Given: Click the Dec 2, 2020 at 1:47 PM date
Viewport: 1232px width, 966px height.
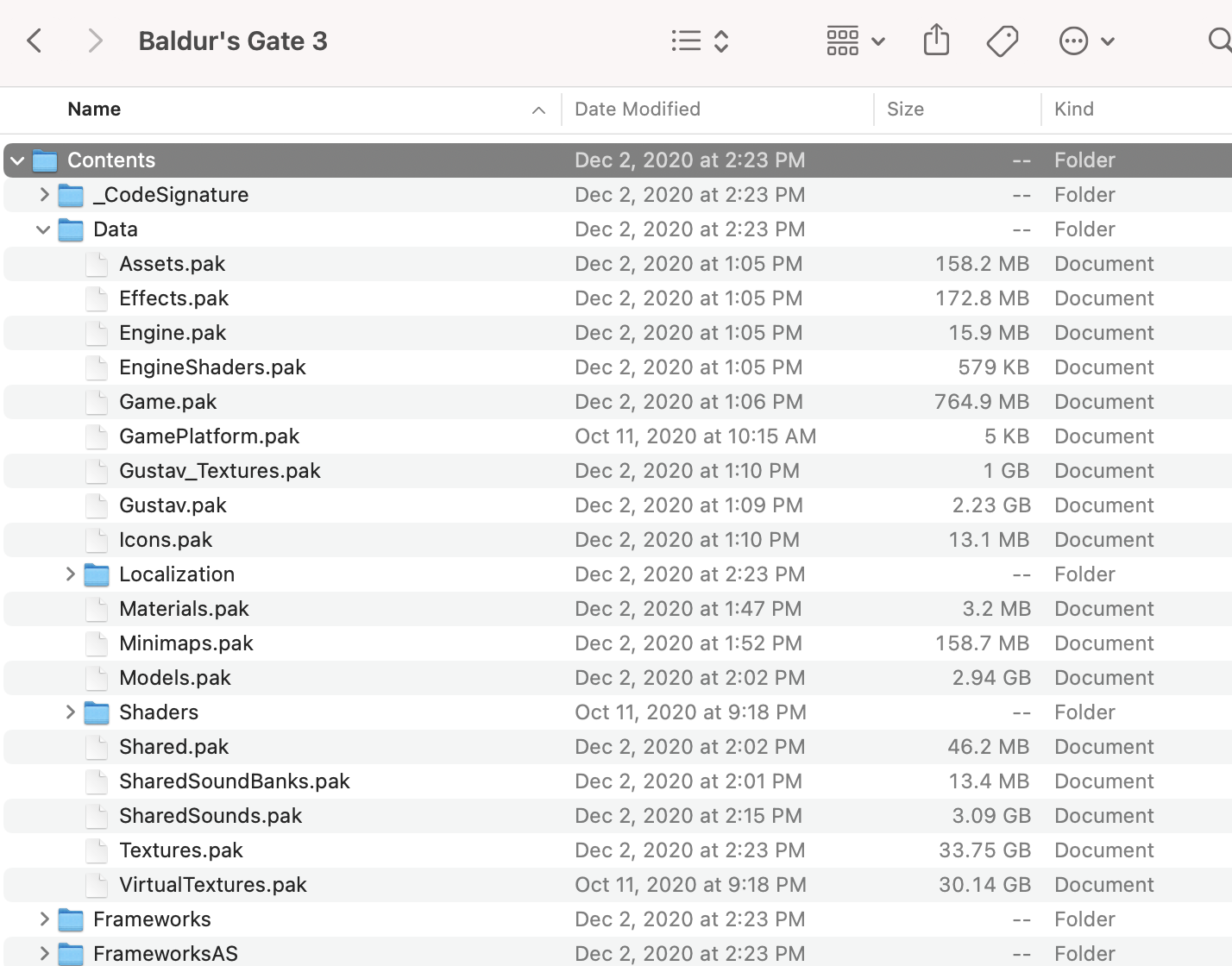Looking at the screenshot, I should tap(688, 609).
